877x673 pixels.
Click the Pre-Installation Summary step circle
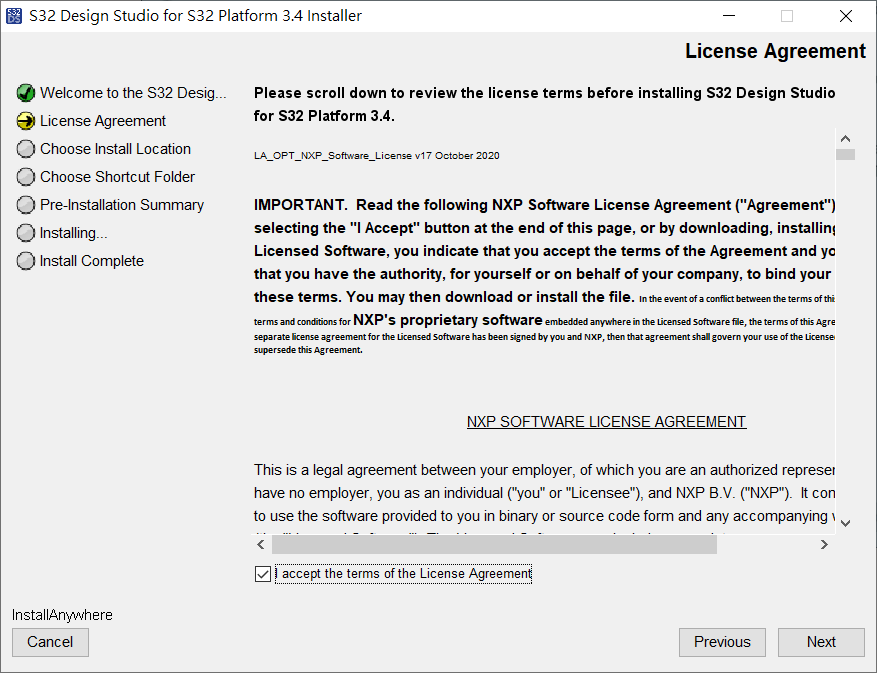(x=26, y=205)
